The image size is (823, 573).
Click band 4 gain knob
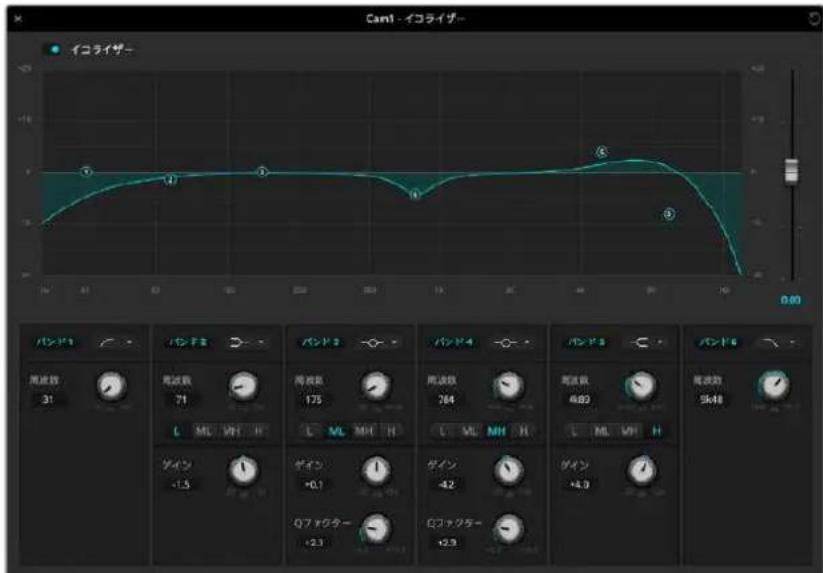pos(508,470)
